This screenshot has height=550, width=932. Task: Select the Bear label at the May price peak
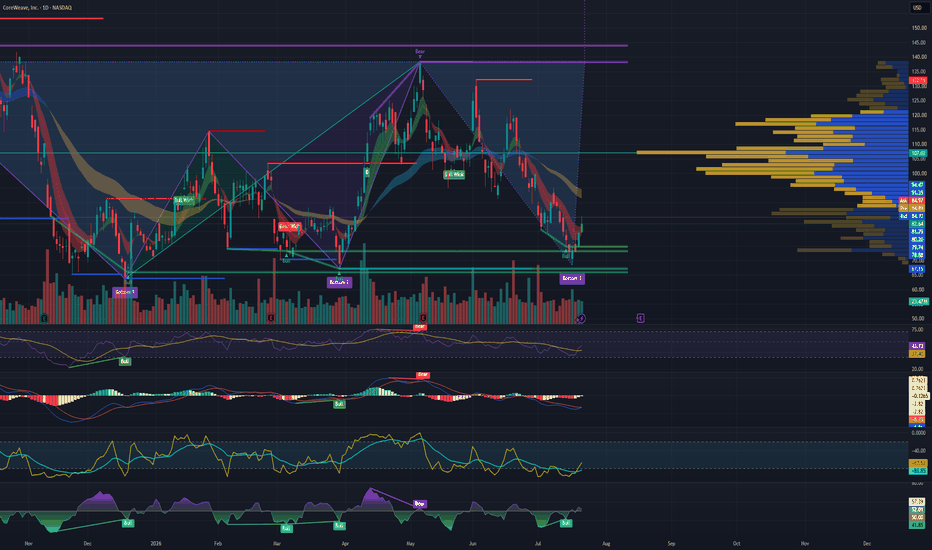point(420,52)
